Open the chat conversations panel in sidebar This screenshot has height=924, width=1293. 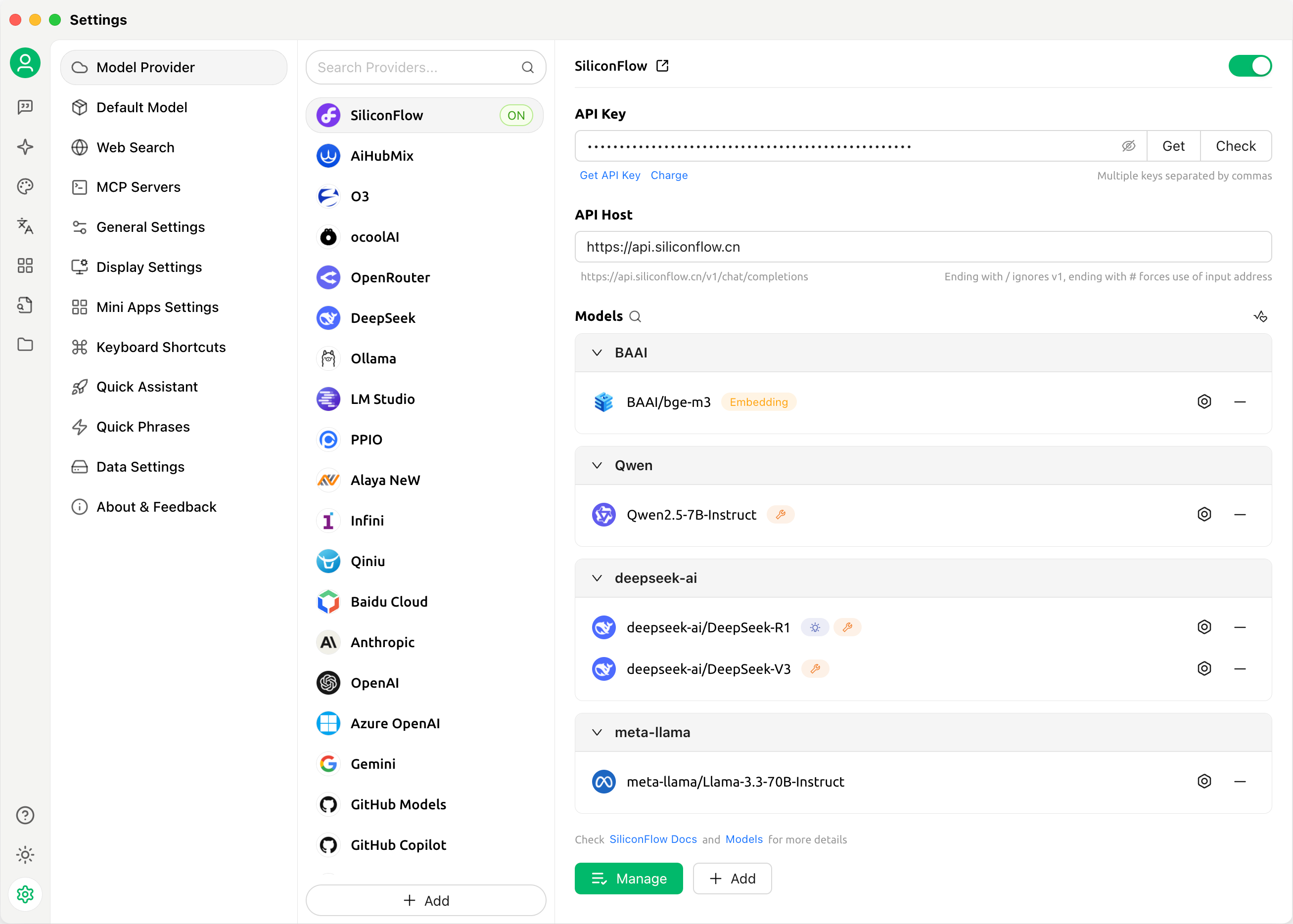(x=25, y=107)
